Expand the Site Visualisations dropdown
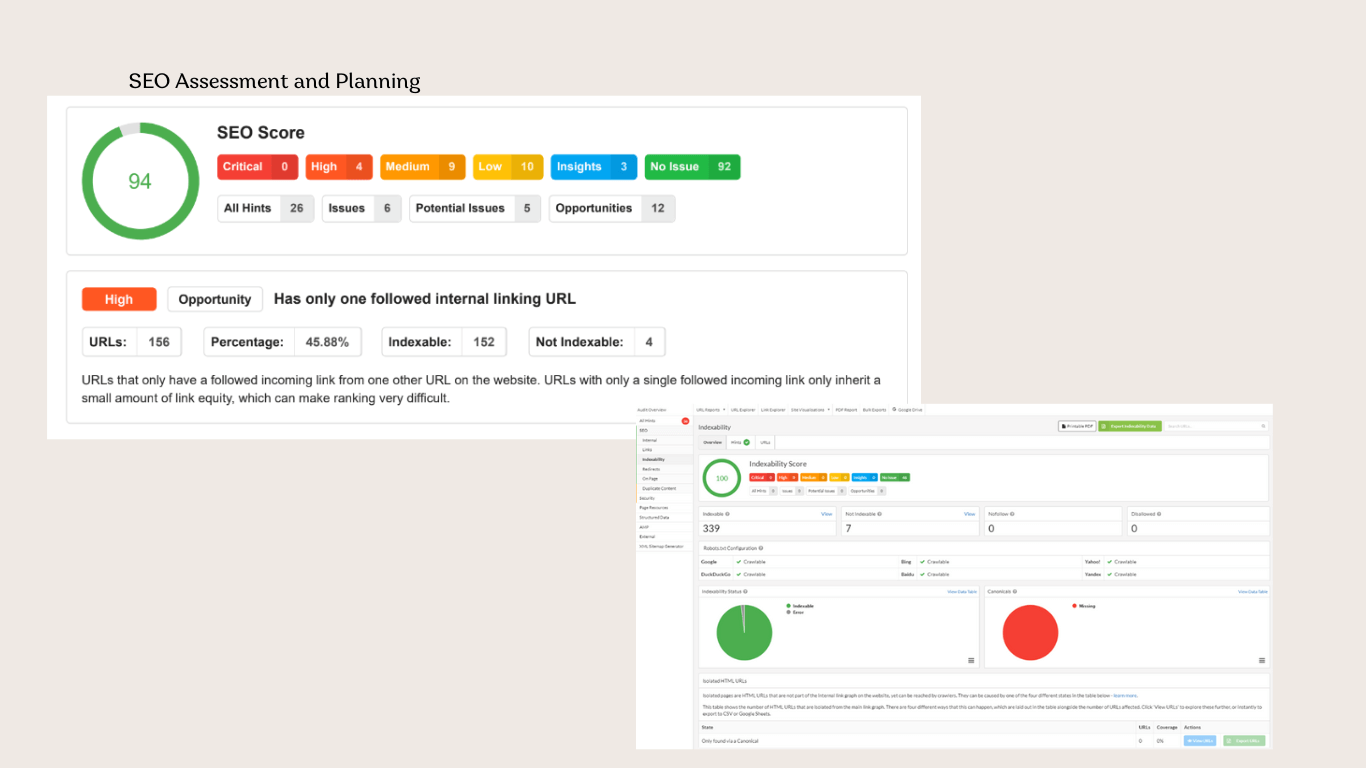The image size is (1366, 768). click(810, 410)
